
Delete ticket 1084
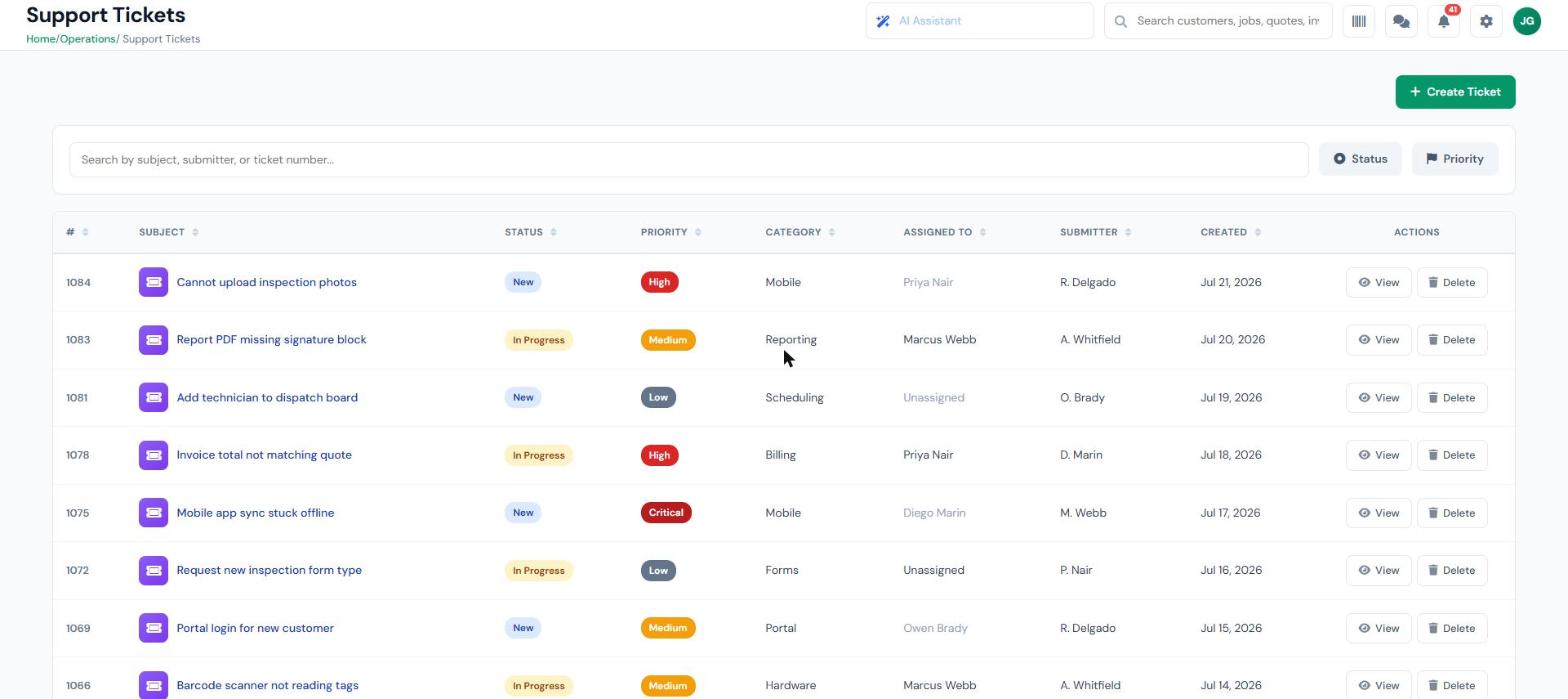[x=1452, y=282]
